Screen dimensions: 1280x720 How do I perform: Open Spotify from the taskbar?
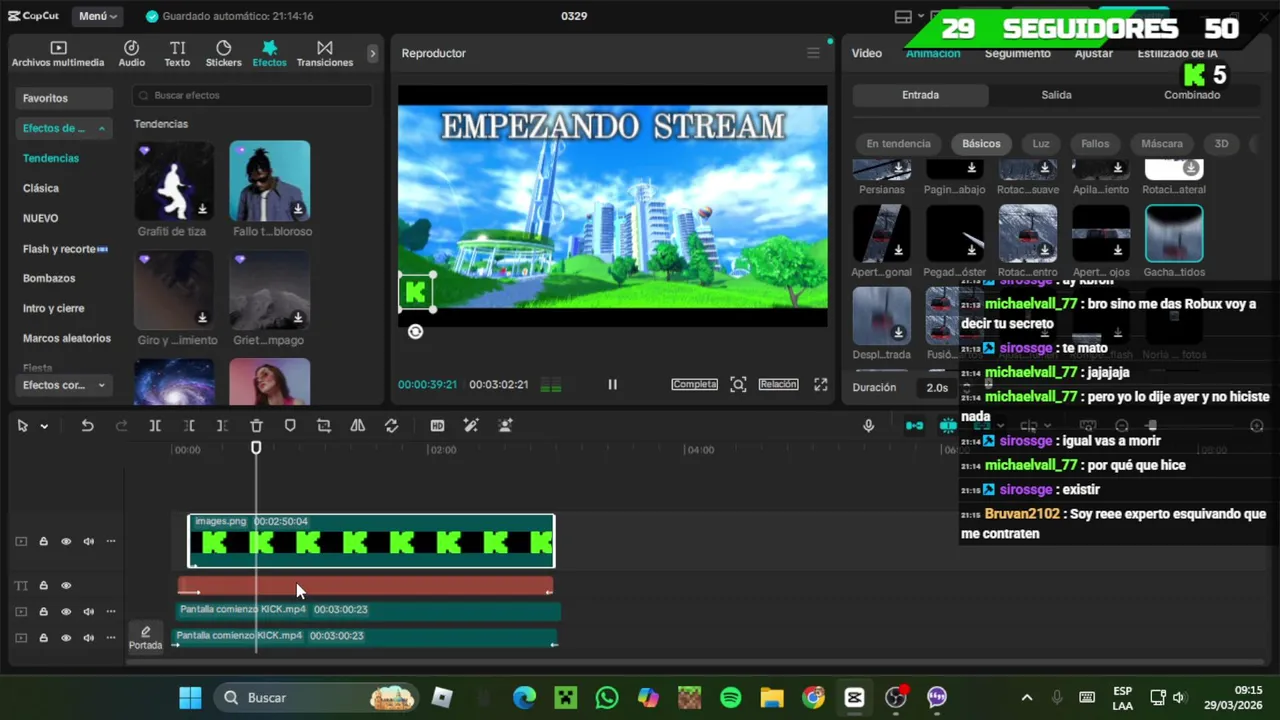point(730,697)
